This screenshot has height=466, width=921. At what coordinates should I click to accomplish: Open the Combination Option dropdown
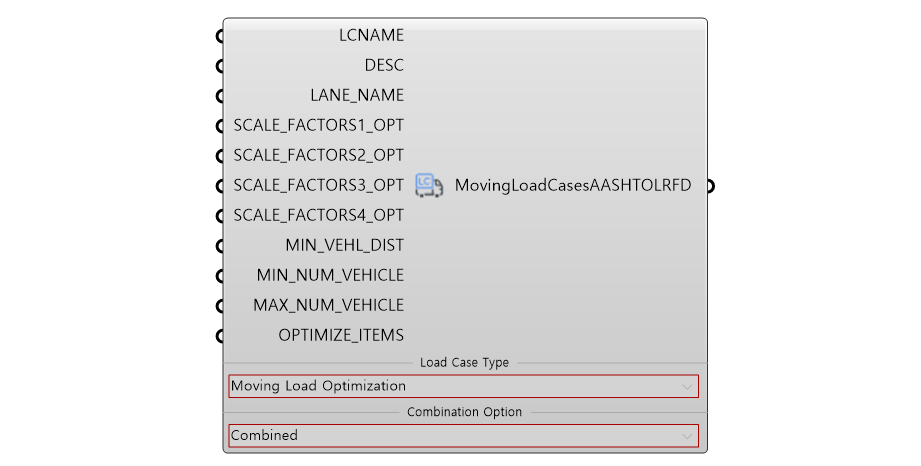(463, 435)
